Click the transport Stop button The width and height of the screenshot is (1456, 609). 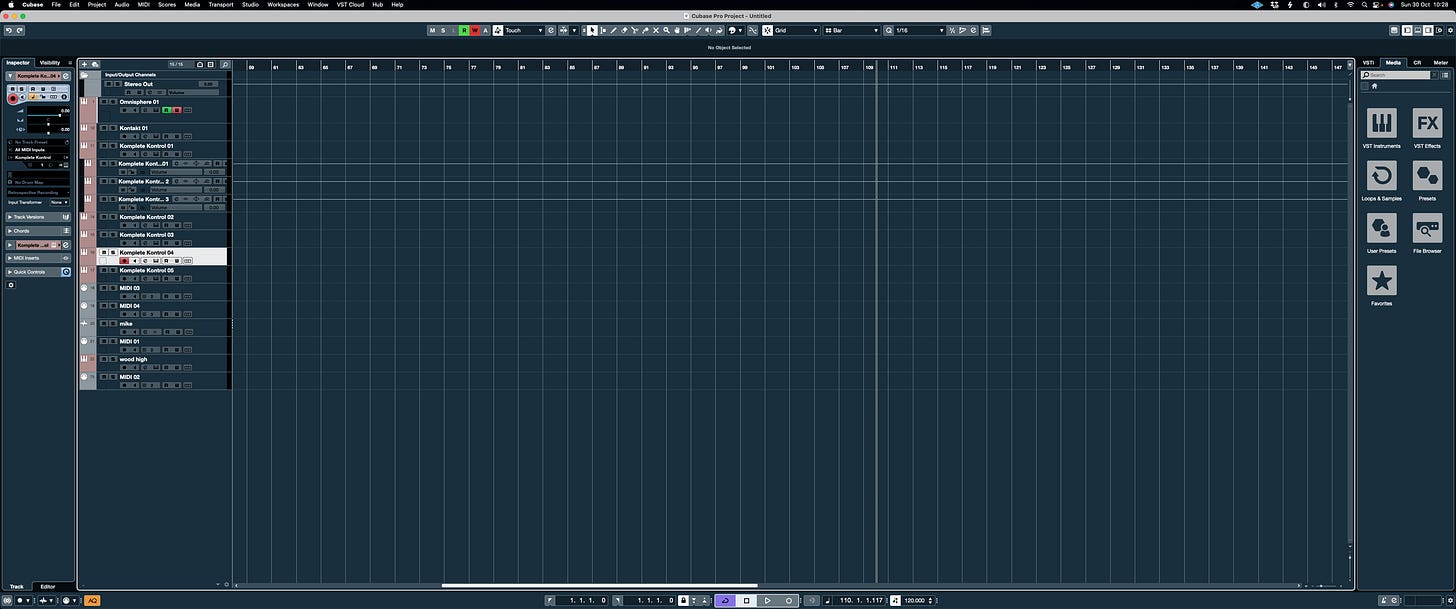(746, 600)
